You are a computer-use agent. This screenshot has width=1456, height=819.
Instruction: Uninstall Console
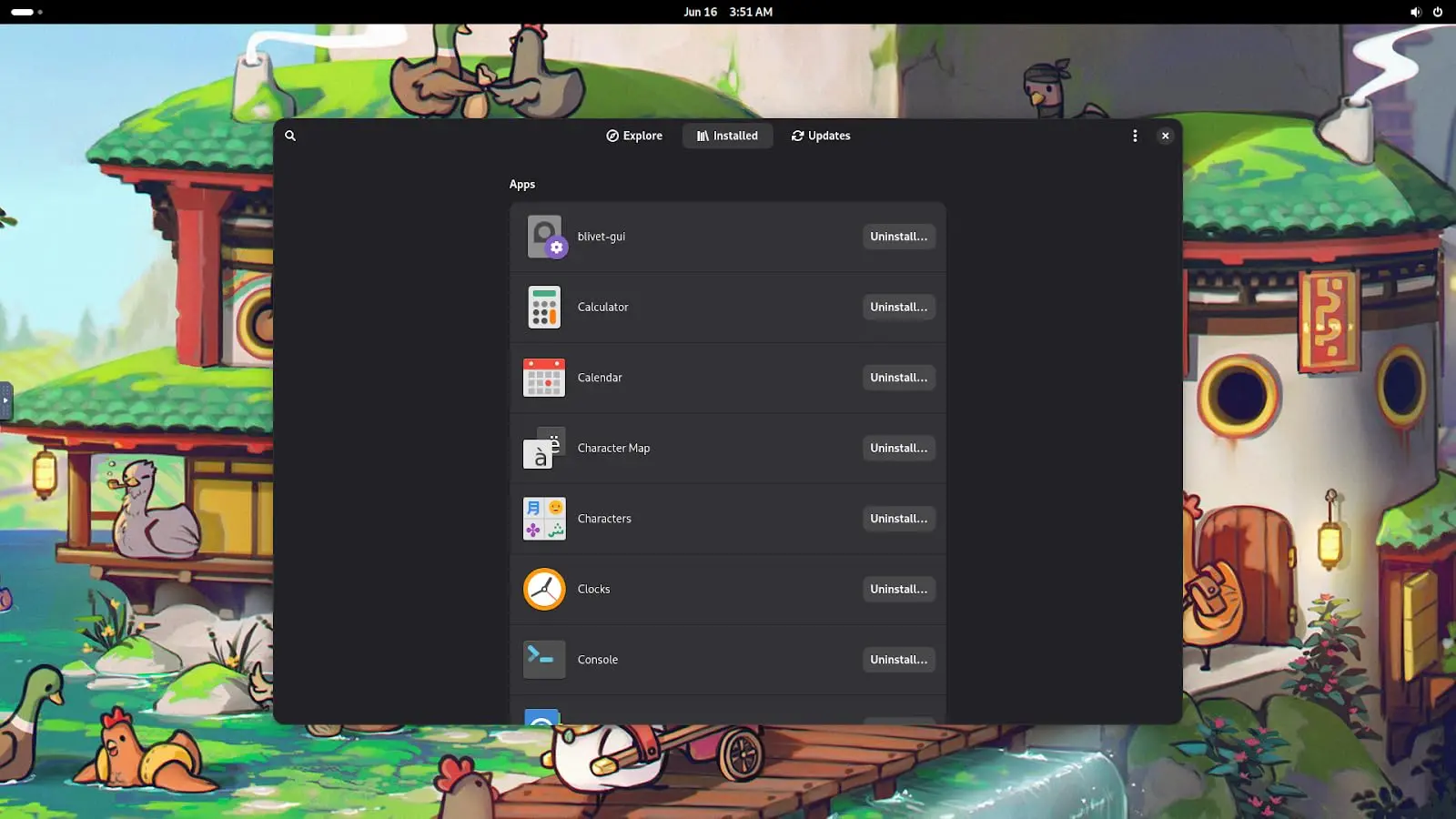(x=898, y=660)
